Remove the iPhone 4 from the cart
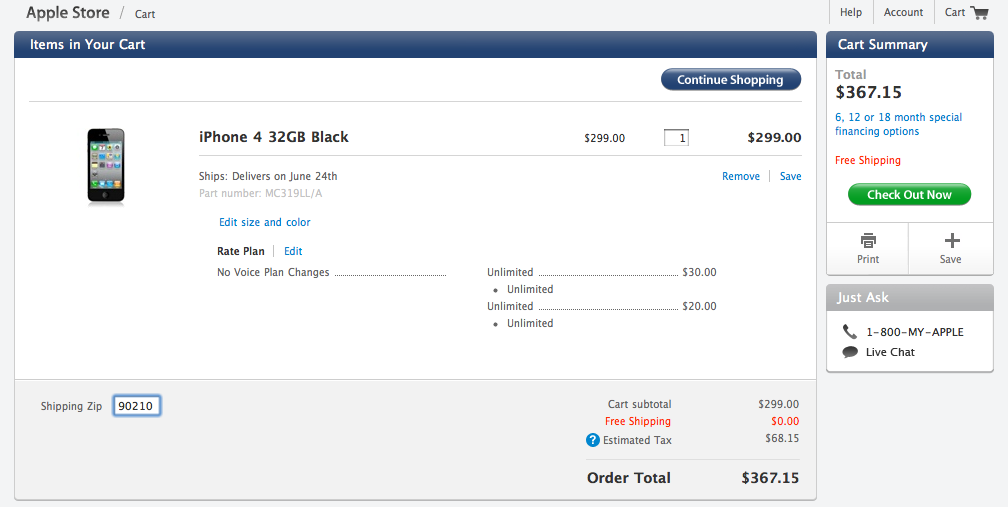The image size is (1008, 507). (741, 176)
